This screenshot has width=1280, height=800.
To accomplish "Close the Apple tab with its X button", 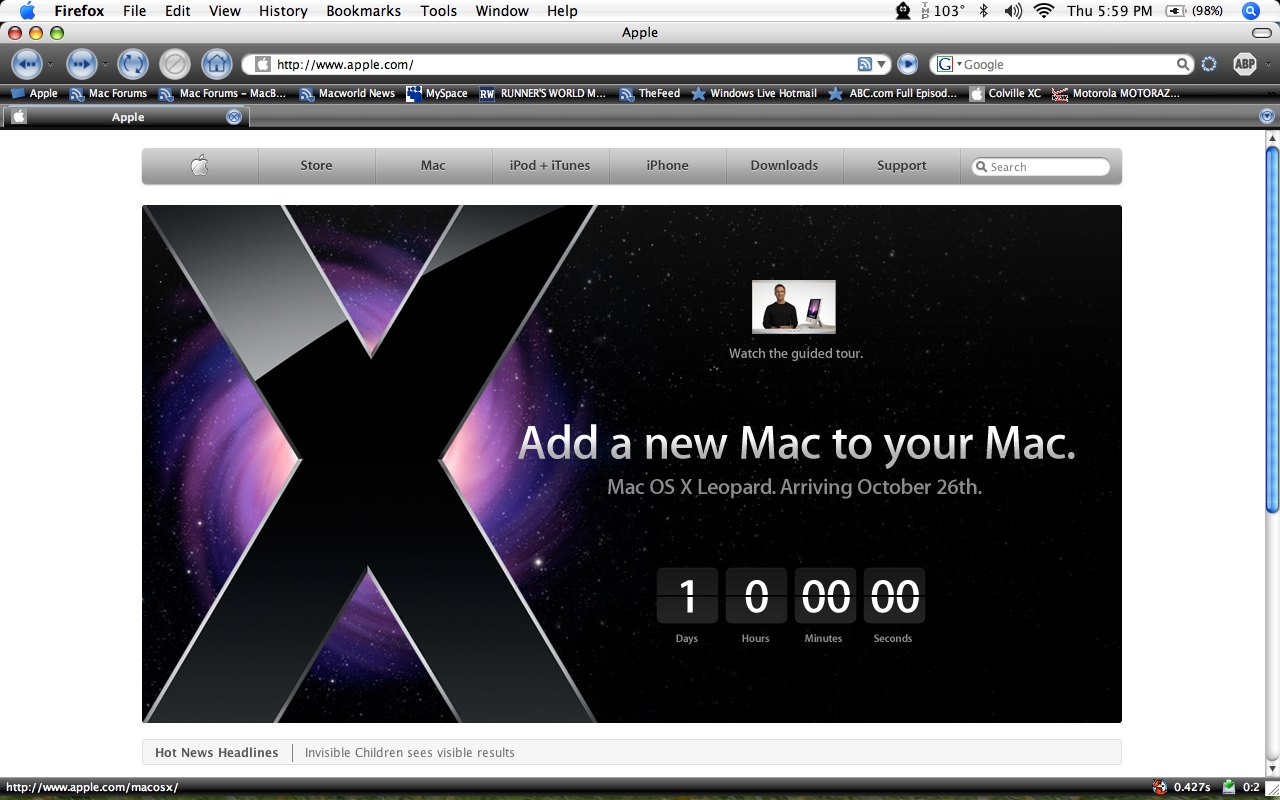I will [234, 117].
